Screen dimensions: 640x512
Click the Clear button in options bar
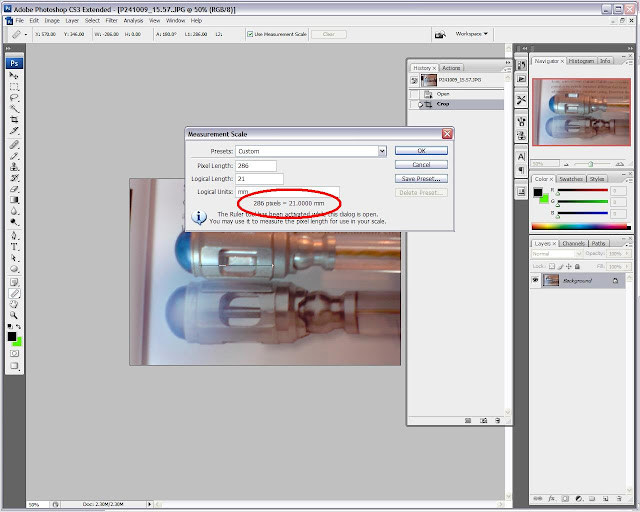tap(329, 34)
